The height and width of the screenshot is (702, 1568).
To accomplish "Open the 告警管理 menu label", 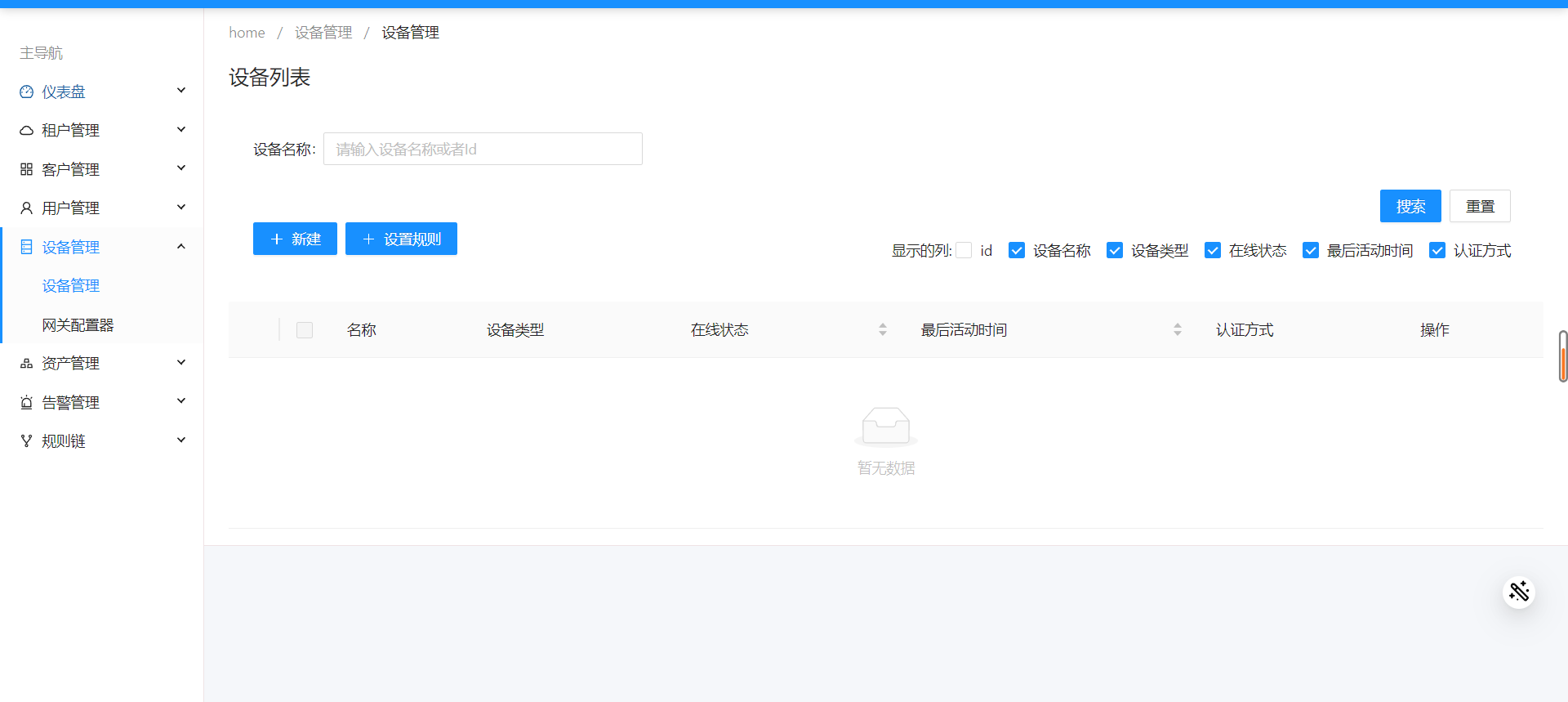I will pyautogui.click(x=71, y=402).
